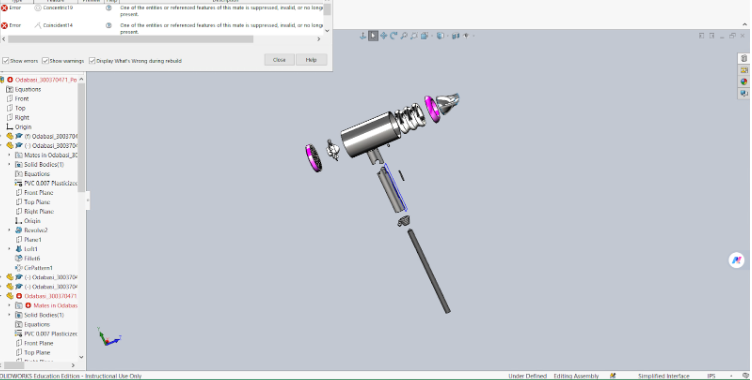This screenshot has width=752, height=380.
Task: Click the Help button in What's Wrong dialog
Action: point(311,60)
